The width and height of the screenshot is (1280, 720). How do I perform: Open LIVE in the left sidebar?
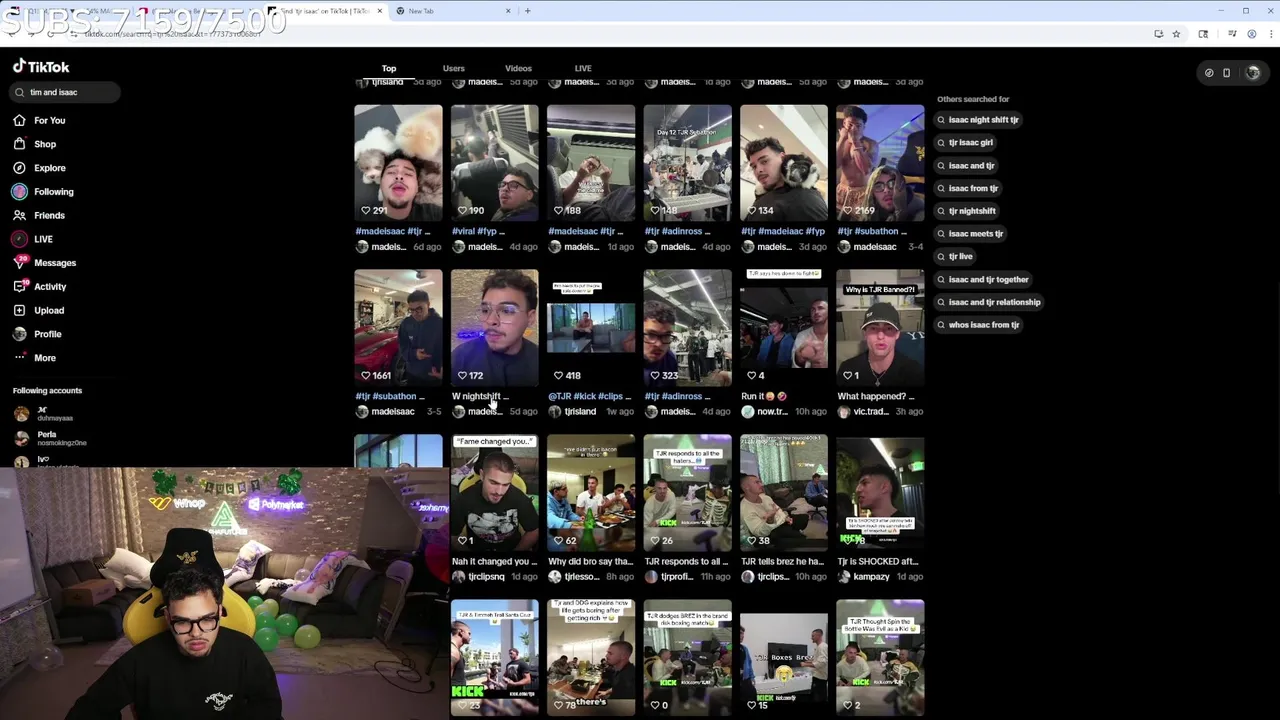(33, 239)
